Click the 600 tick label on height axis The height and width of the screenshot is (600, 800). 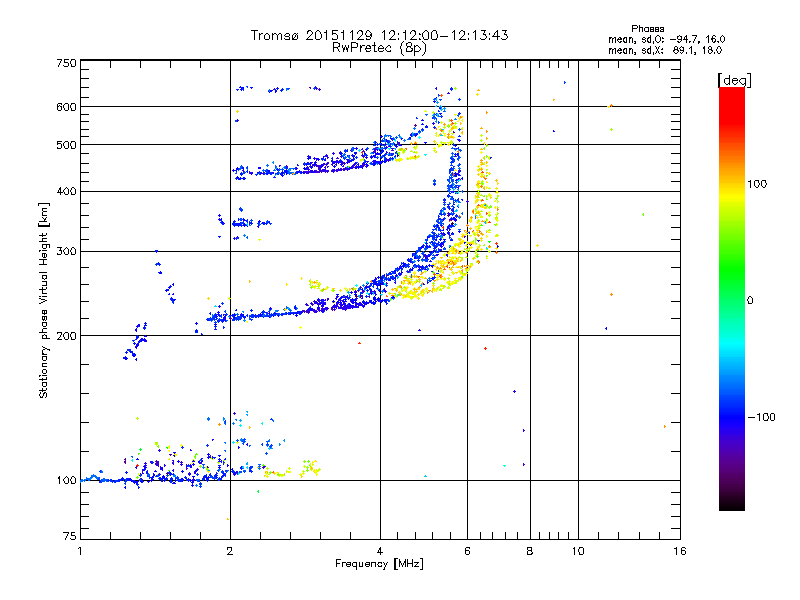tap(66, 107)
